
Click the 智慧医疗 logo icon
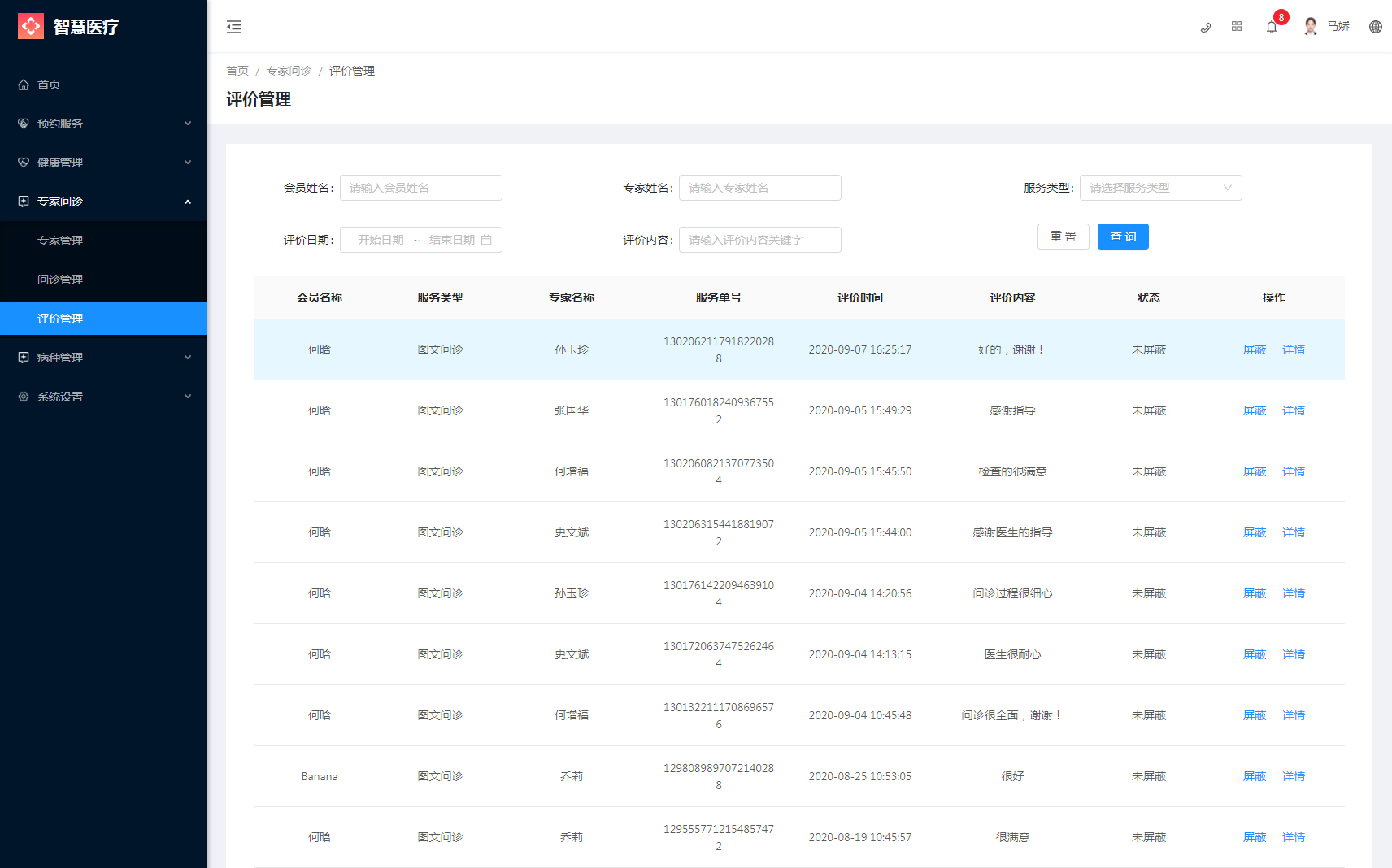31,26
